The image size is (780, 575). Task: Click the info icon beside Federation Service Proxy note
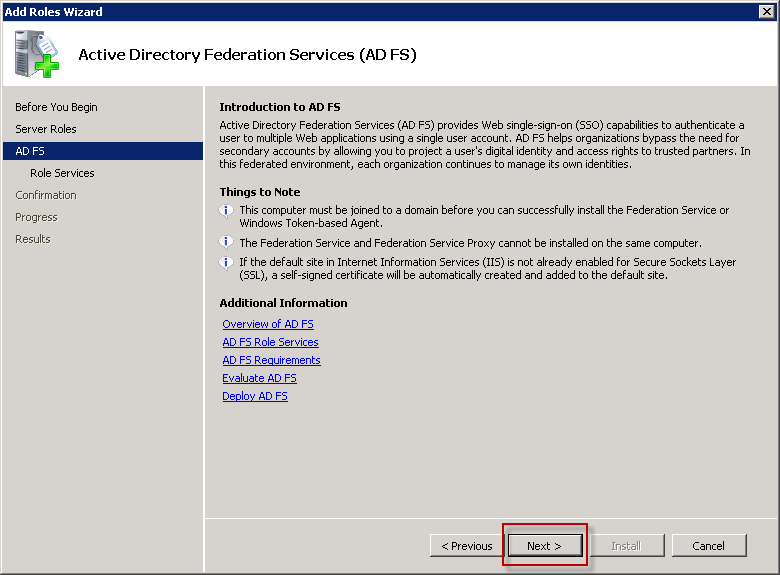pyautogui.click(x=226, y=242)
